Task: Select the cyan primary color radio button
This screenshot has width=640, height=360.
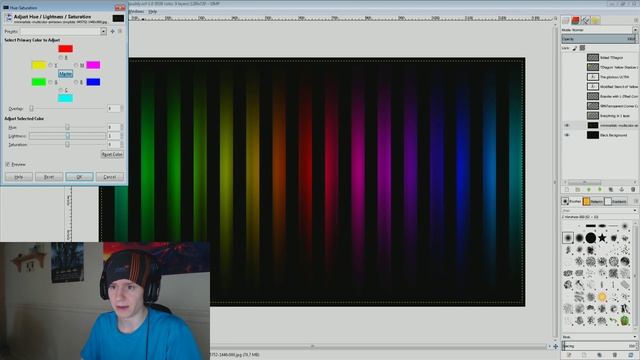Action: [x=61, y=90]
